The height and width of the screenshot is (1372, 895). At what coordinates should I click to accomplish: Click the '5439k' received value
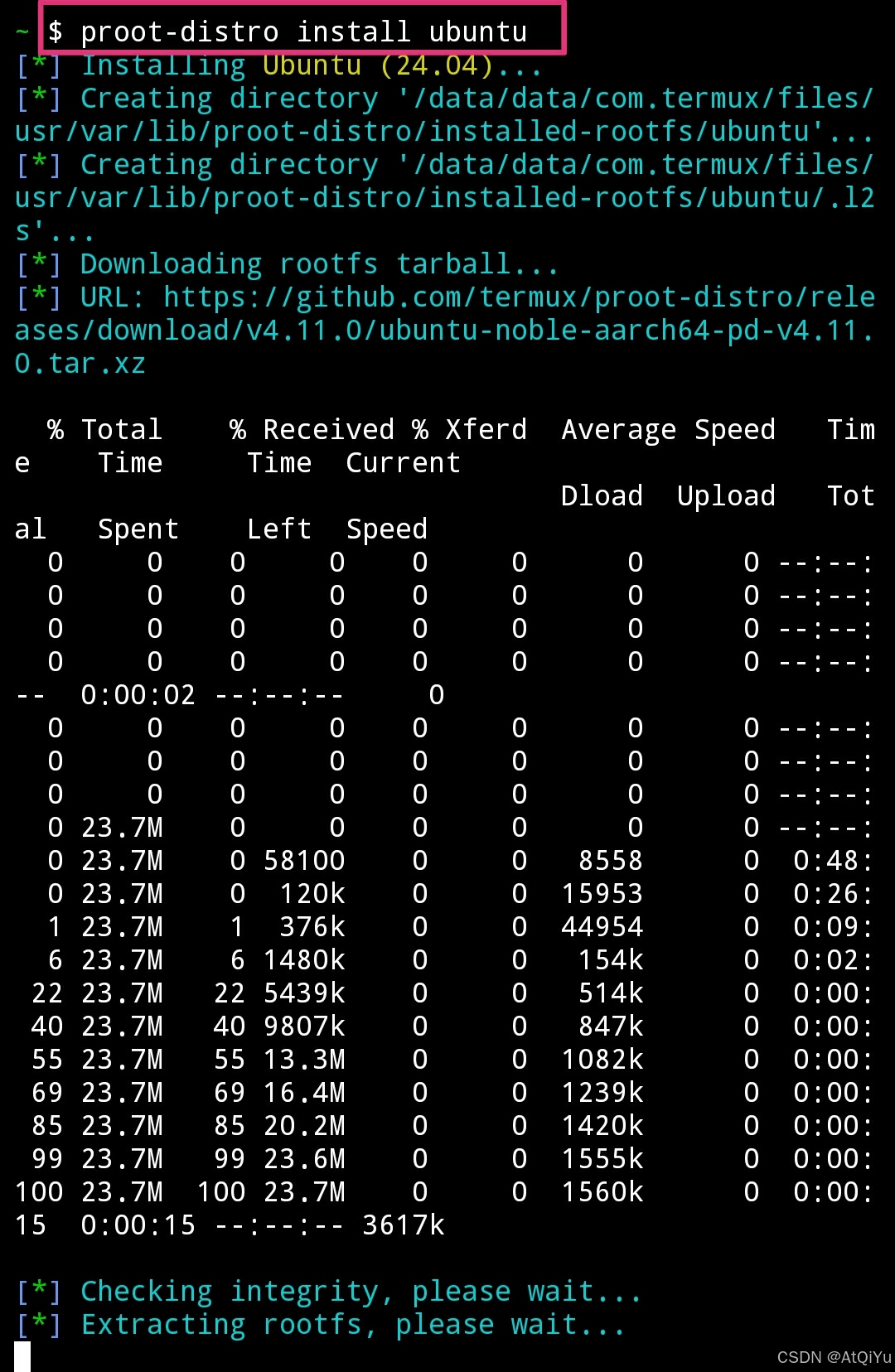[304, 993]
